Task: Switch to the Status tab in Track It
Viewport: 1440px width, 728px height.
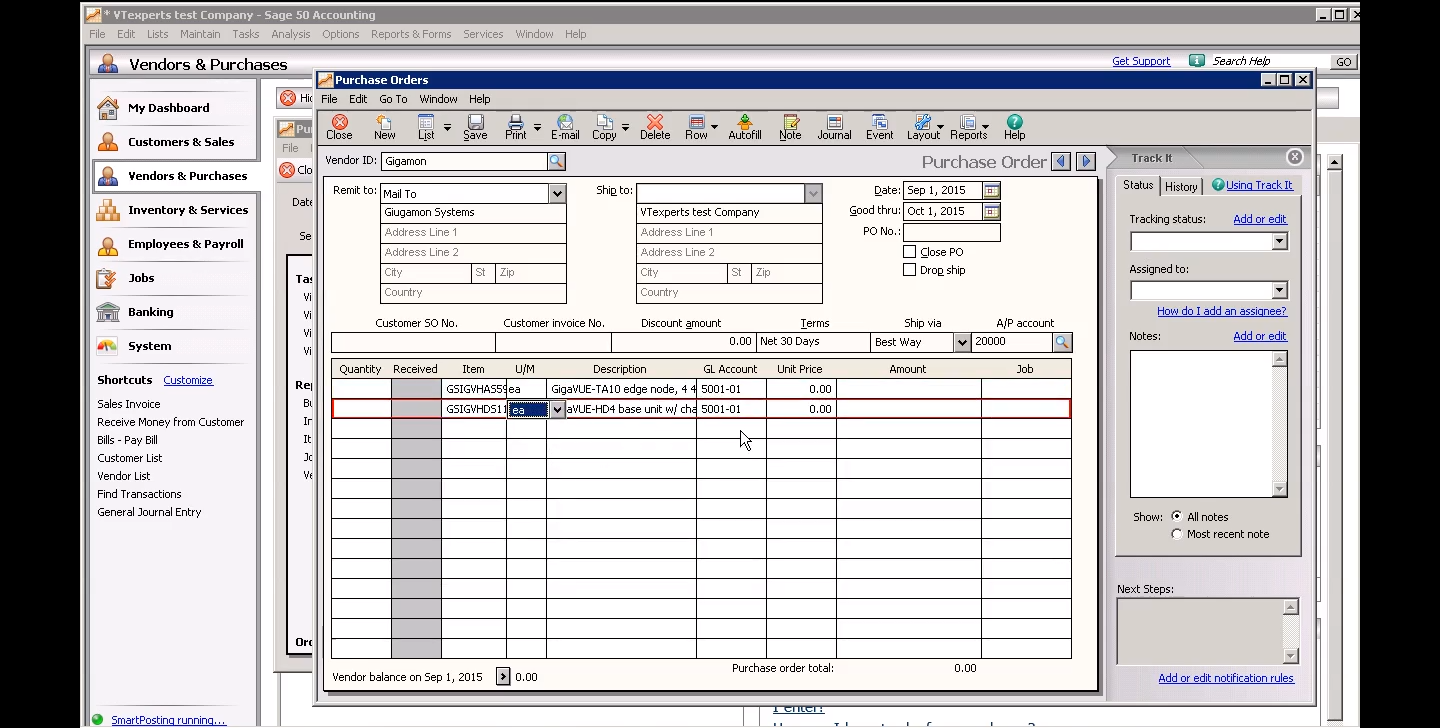Action: tap(1138, 185)
